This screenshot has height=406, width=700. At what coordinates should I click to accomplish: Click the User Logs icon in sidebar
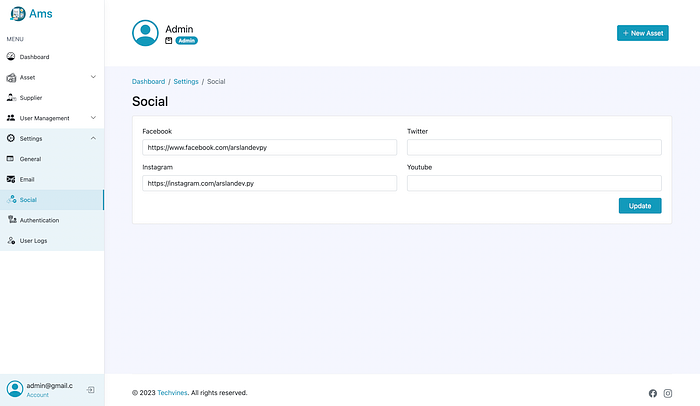point(11,240)
